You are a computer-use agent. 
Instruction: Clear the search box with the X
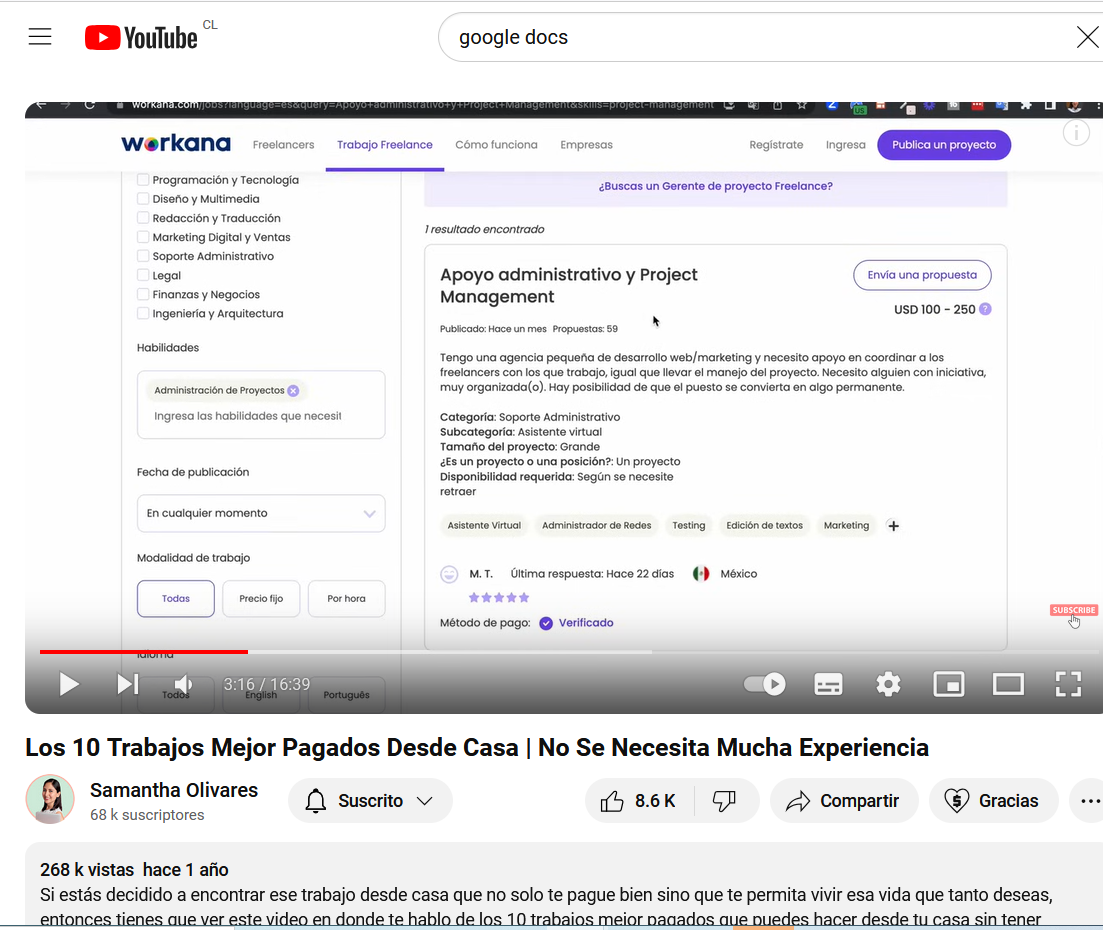point(1088,37)
